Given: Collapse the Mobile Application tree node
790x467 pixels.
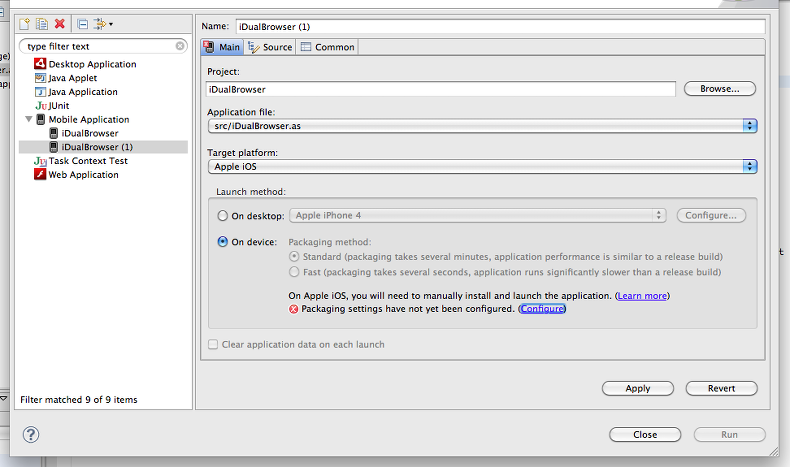Looking at the screenshot, I should point(29,119).
